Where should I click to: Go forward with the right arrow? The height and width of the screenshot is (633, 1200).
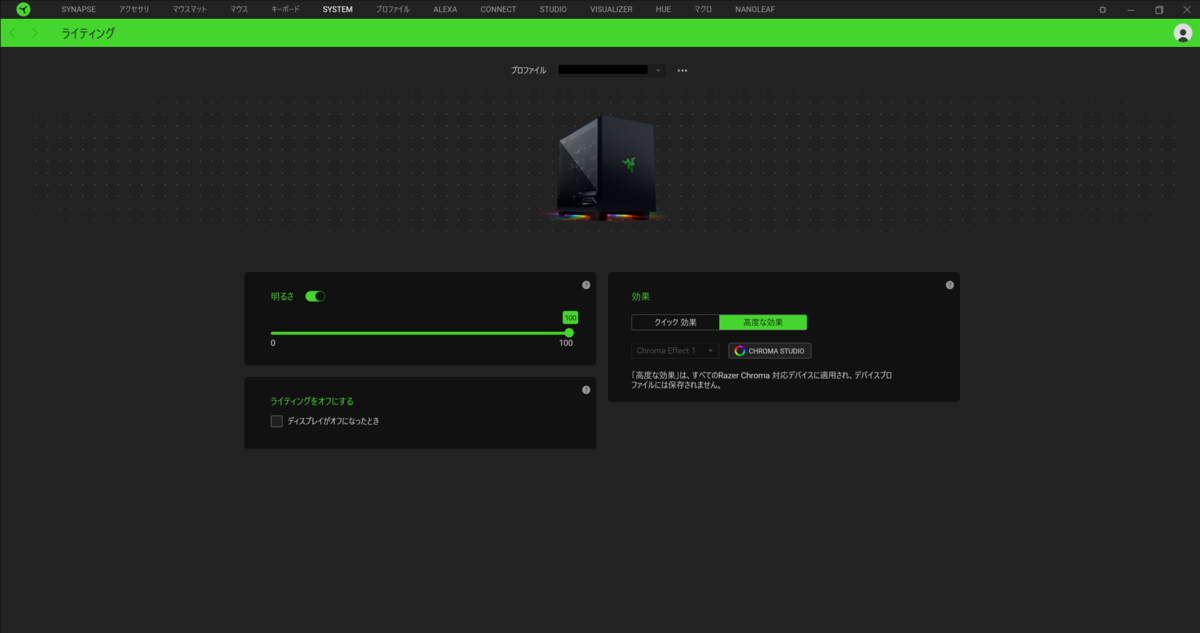coord(35,33)
